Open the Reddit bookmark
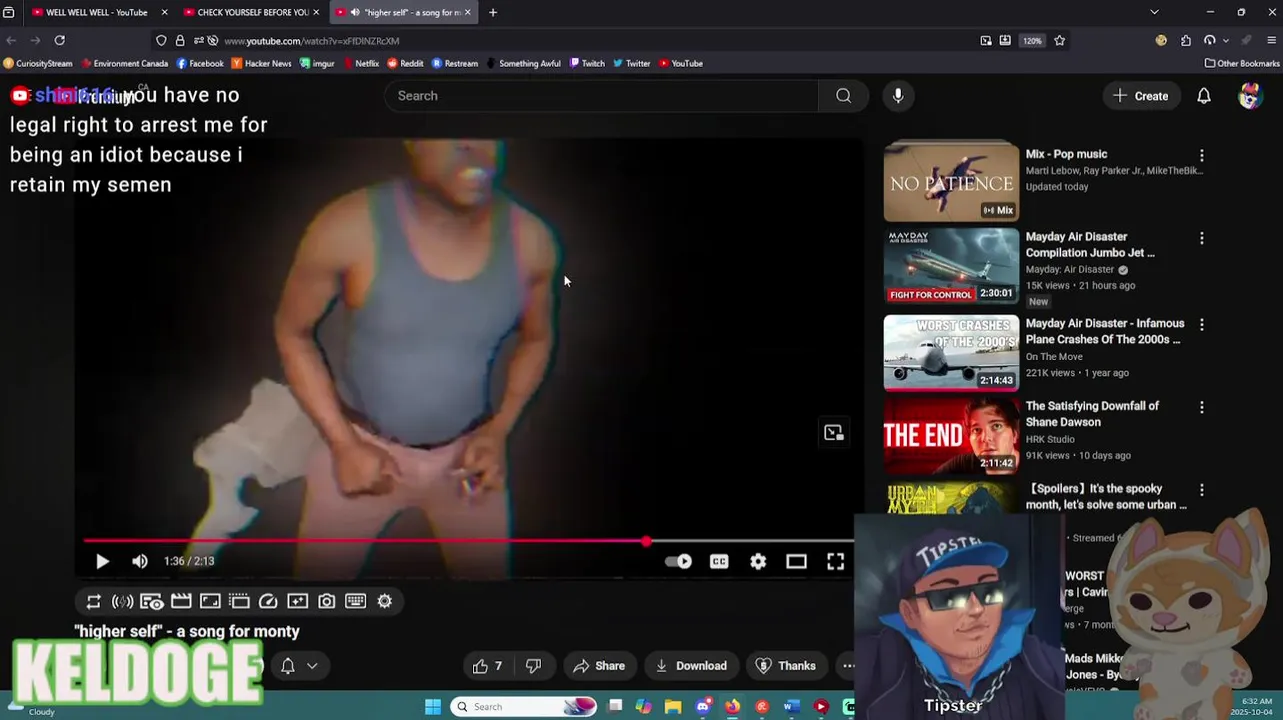 pos(405,63)
